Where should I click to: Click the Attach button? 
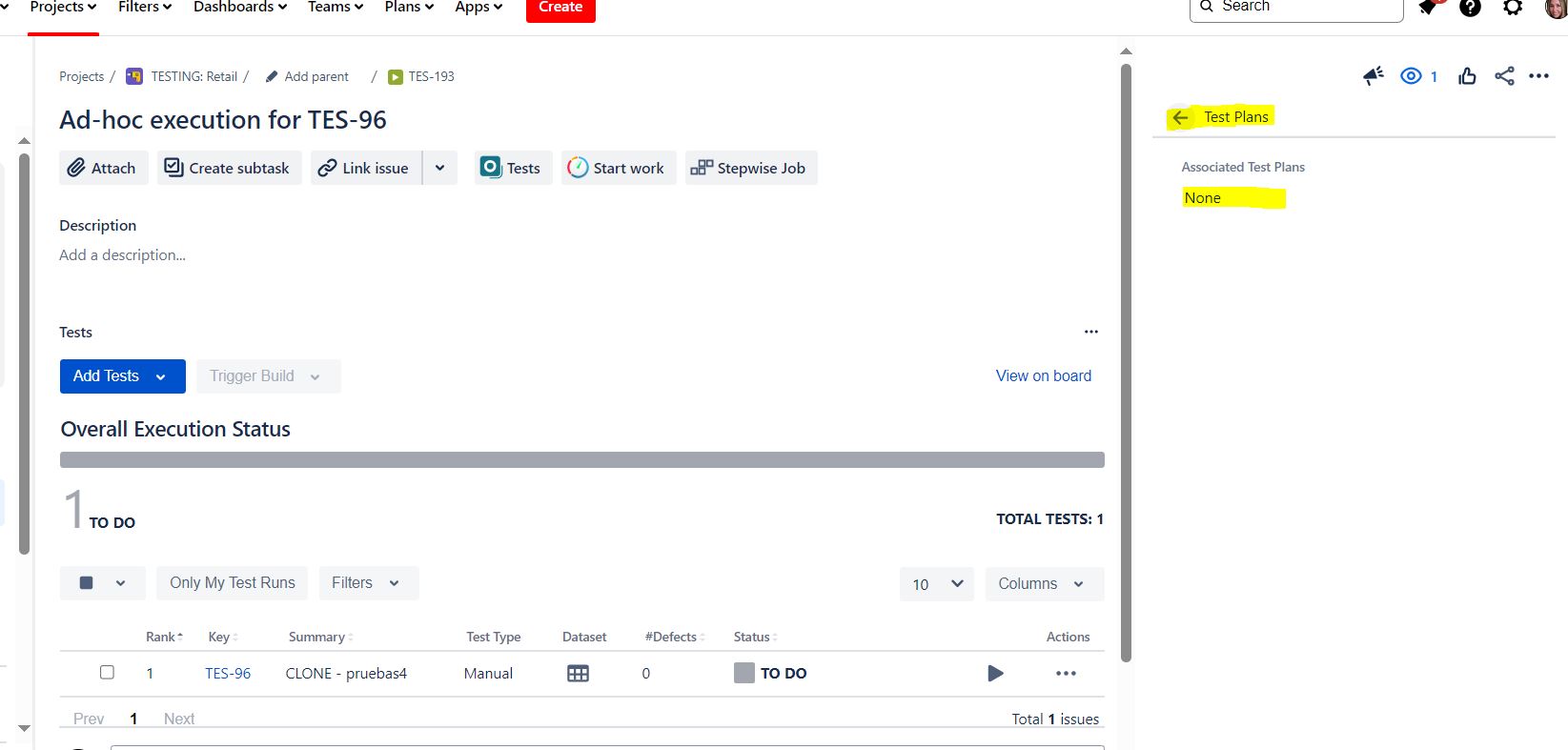pyautogui.click(x=103, y=168)
